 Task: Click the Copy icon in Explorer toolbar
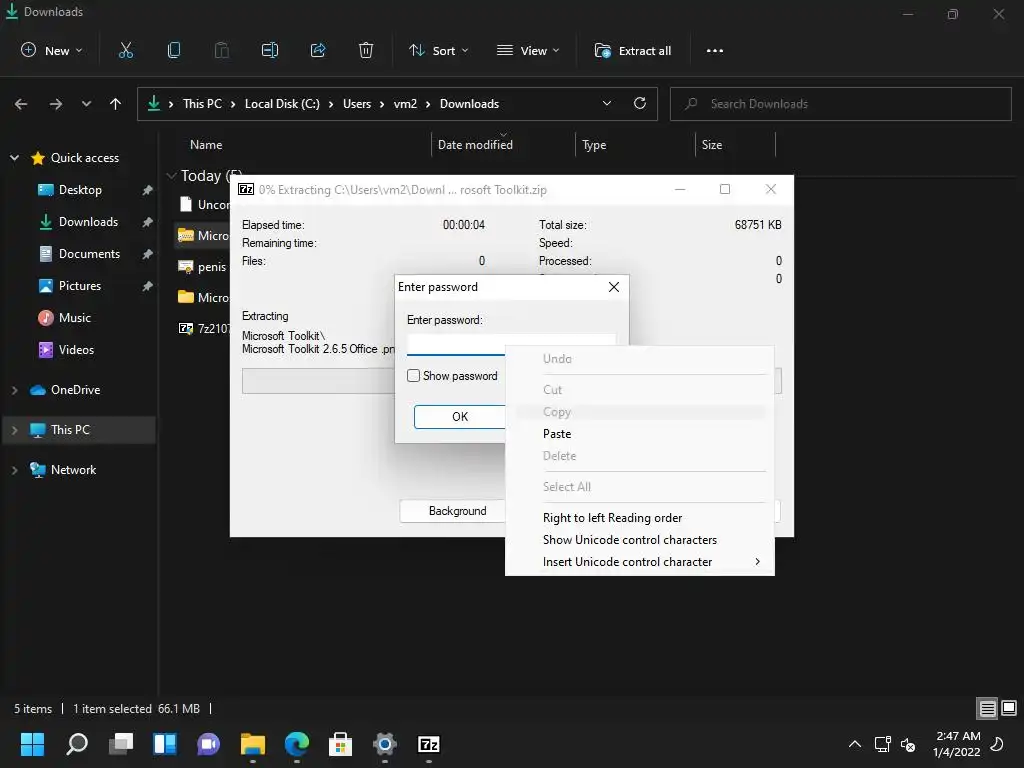point(174,50)
